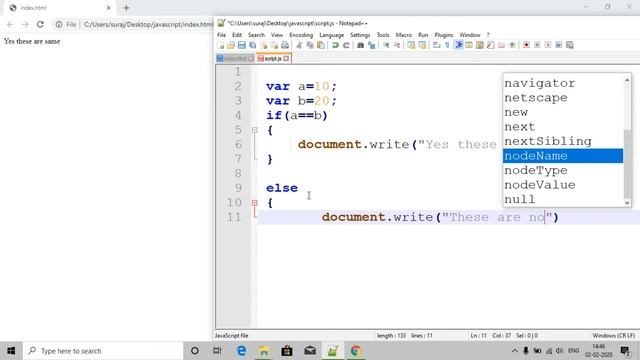Save the script with the floppy disk icon
This screenshot has height=360, width=640.
(x=242, y=45)
